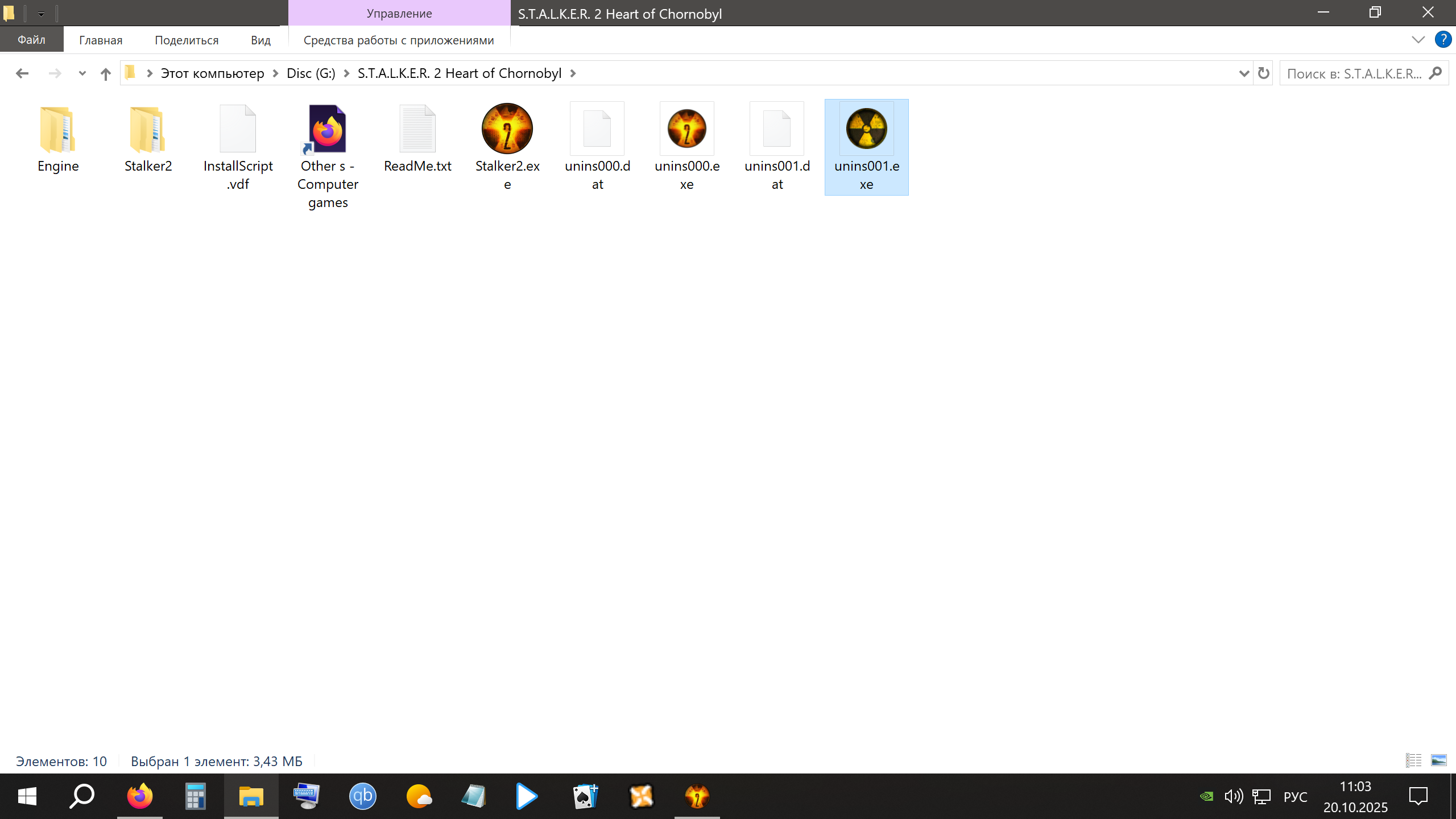The width and height of the screenshot is (1456, 819).
Task: Toggle the РУС input language indicator
Action: click(1295, 797)
